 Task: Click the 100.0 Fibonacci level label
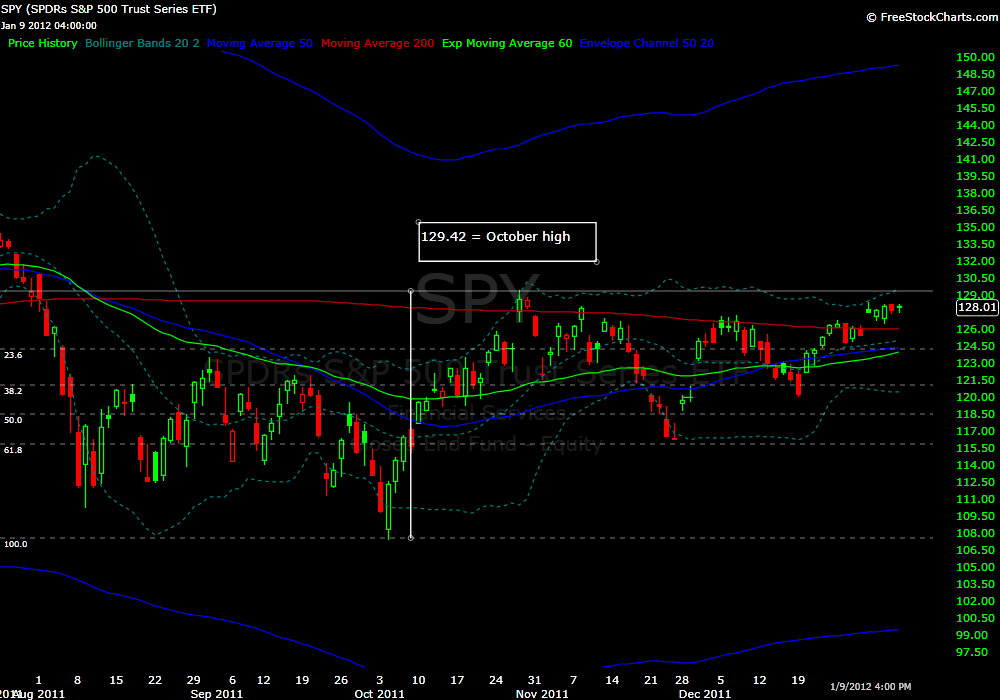(x=15, y=544)
